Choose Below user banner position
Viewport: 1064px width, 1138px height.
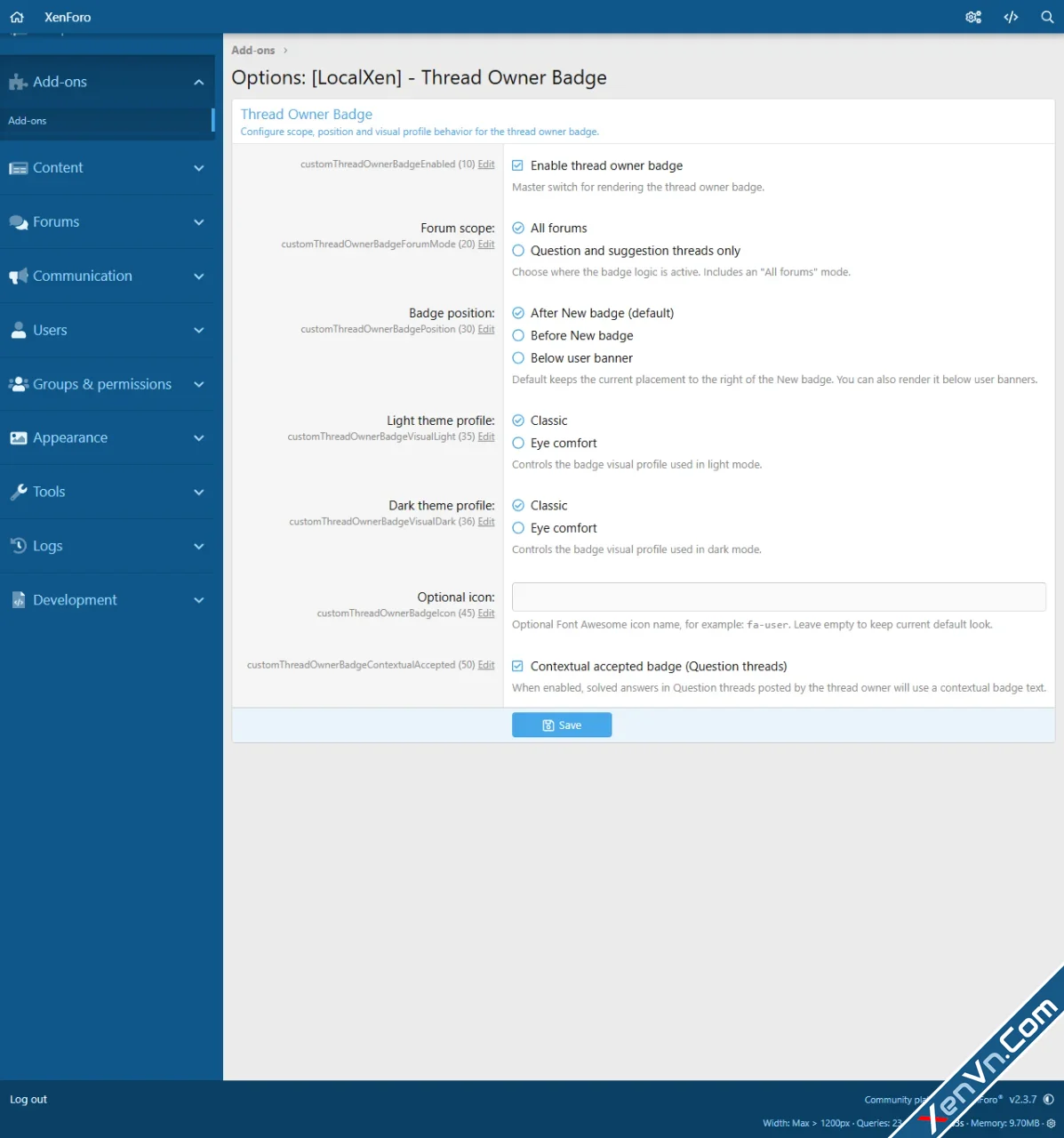click(518, 358)
